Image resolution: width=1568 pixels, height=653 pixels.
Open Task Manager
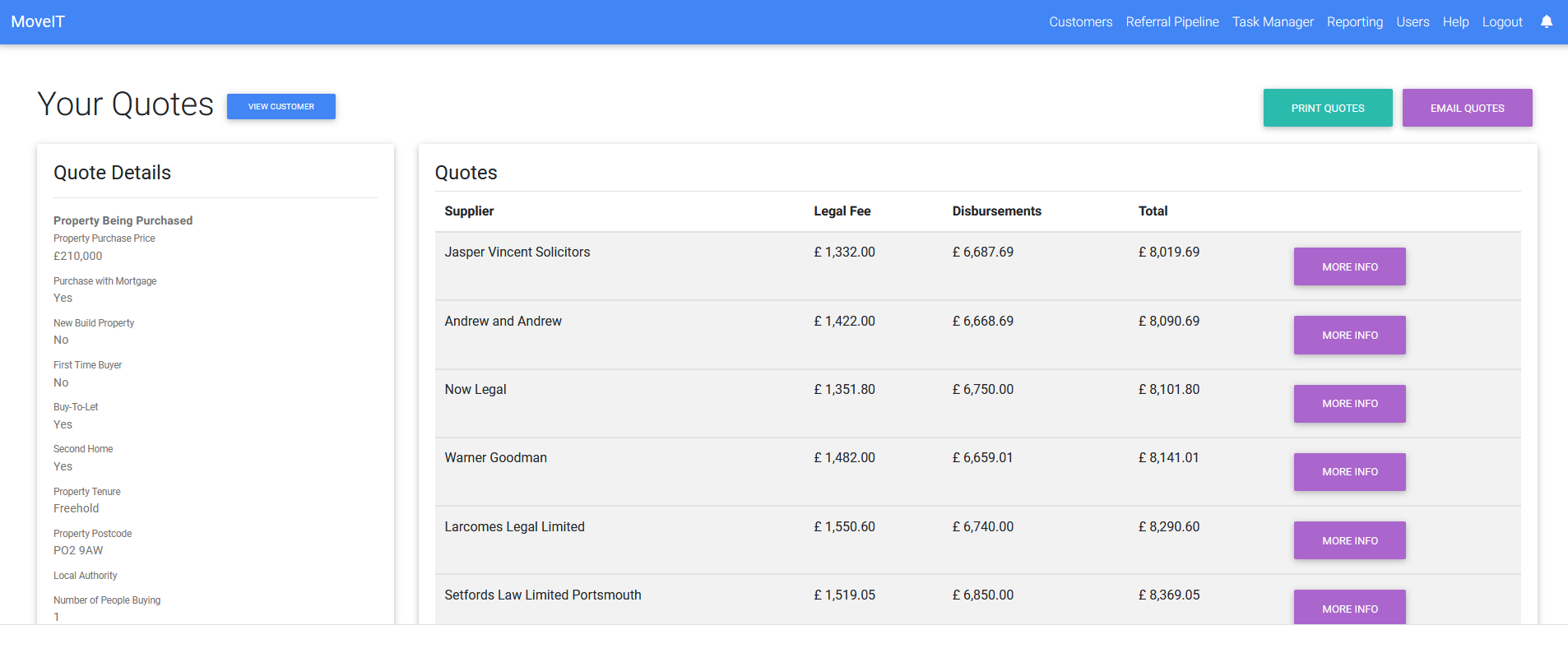pyautogui.click(x=1273, y=21)
